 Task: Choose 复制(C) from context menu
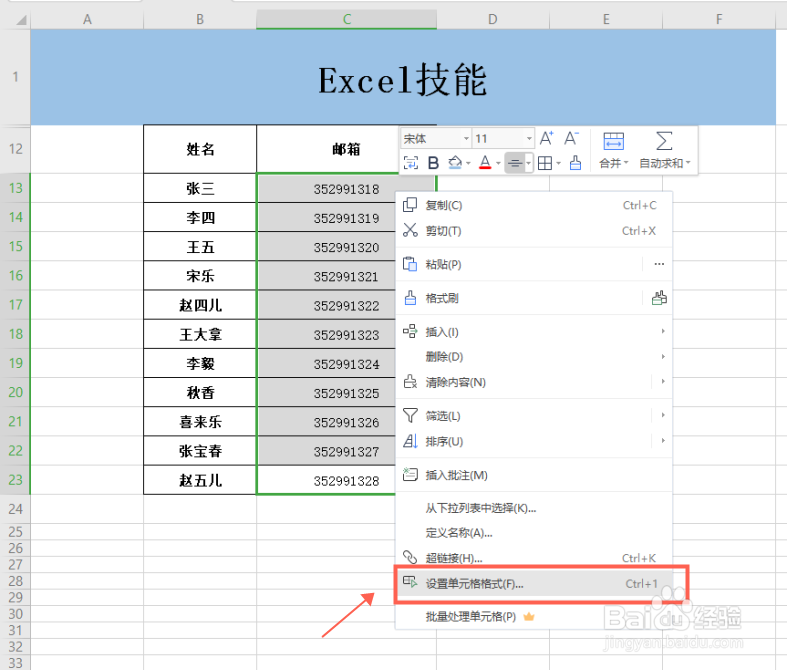534,205
